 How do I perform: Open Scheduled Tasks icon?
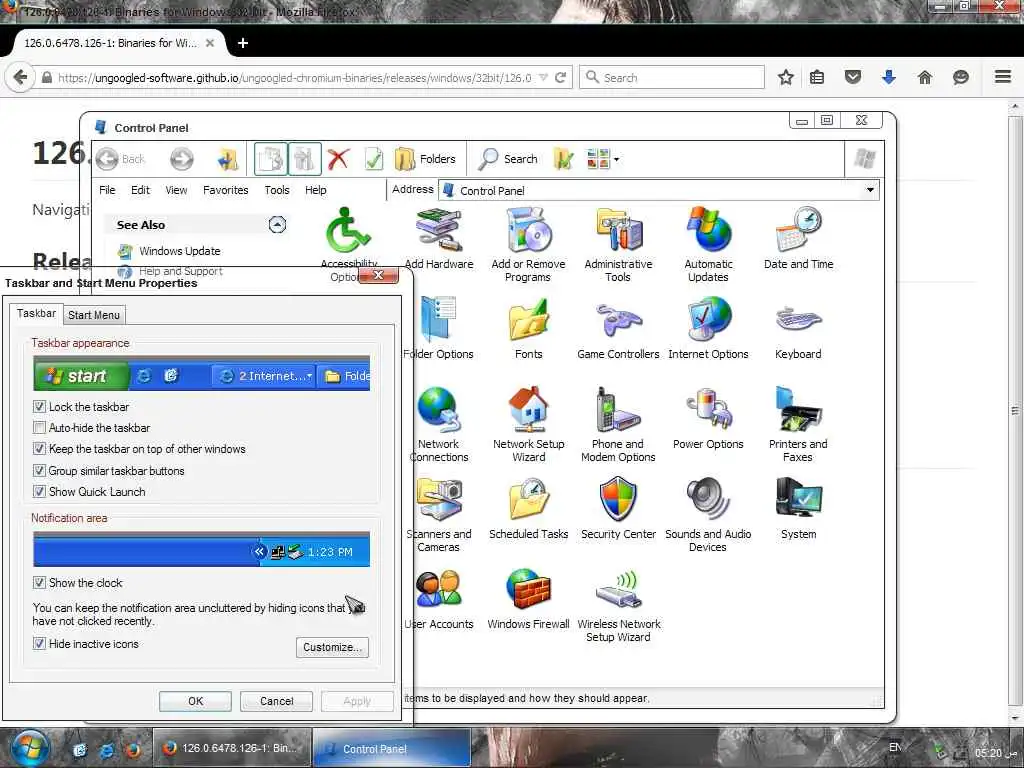tap(528, 509)
